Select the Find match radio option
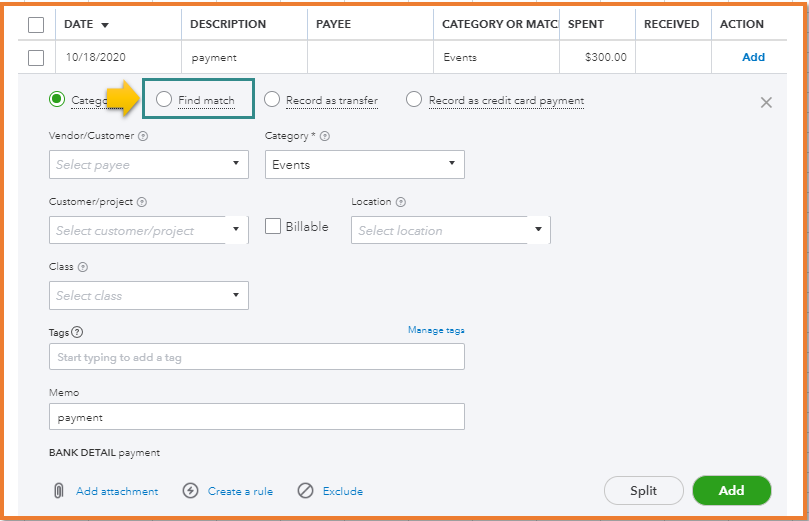809x521 pixels. 164,99
